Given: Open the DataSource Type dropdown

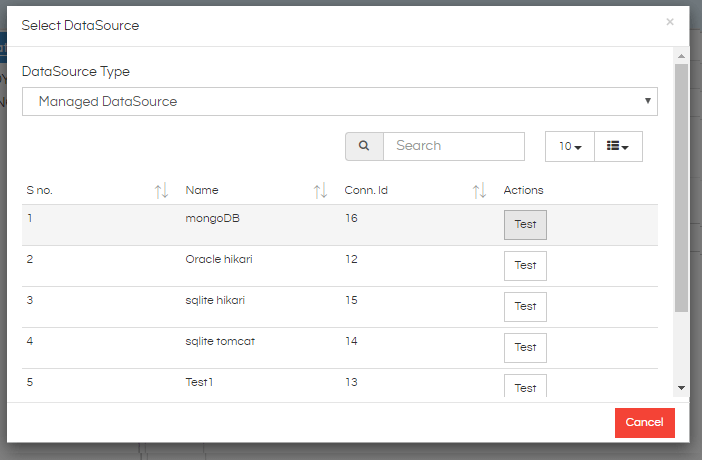Looking at the screenshot, I should pos(340,102).
